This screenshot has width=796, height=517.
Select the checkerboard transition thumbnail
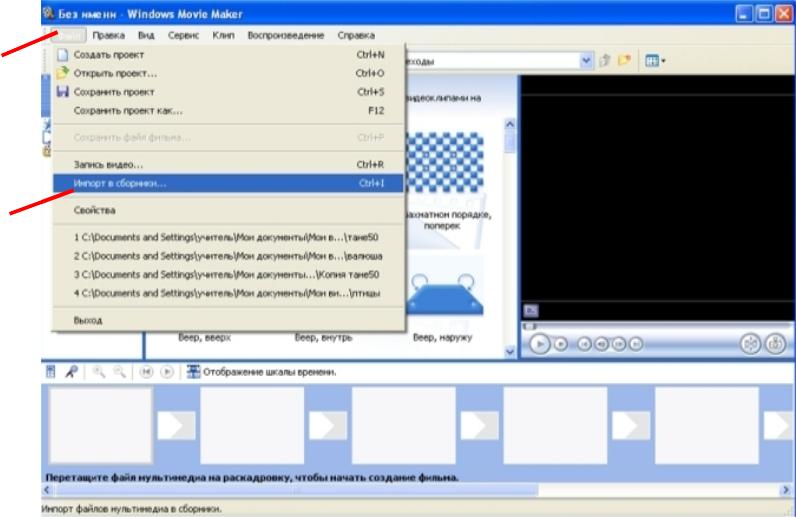[x=445, y=161]
